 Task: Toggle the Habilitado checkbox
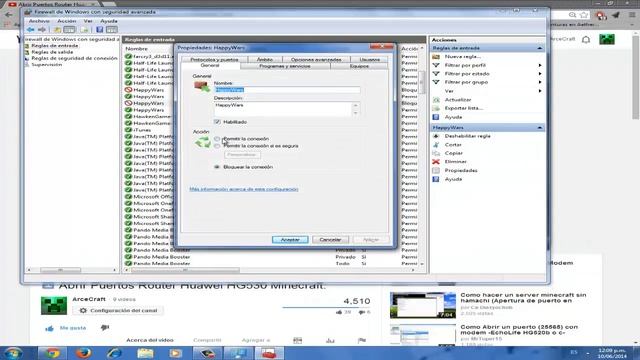pos(217,122)
